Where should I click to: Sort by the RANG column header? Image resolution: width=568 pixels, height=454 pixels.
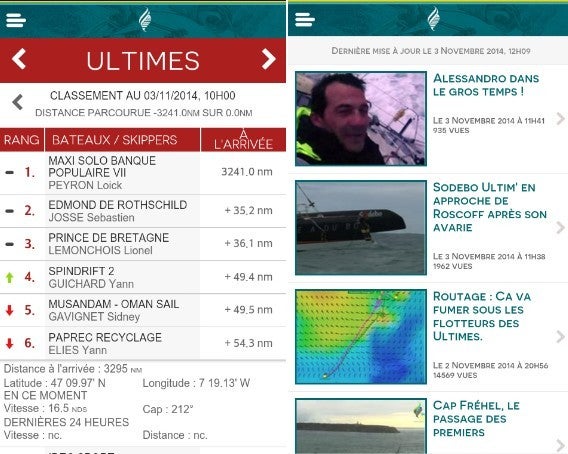[22, 140]
